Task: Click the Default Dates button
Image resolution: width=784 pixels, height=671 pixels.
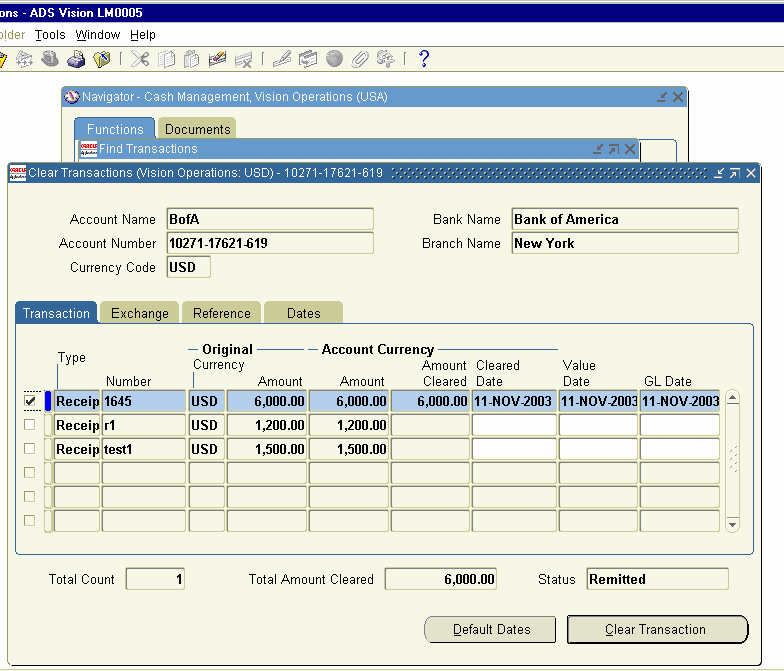Action: (490, 629)
